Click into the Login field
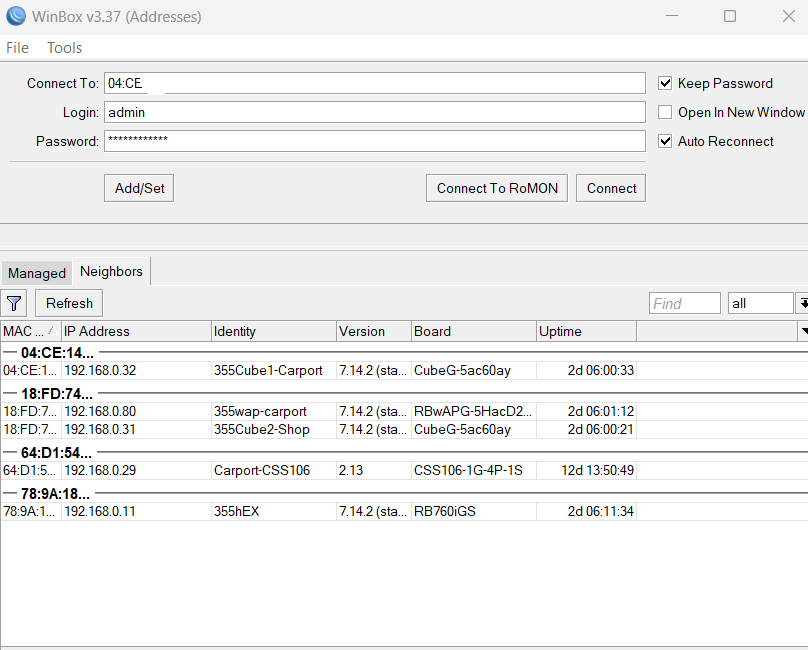Image resolution: width=808 pixels, height=650 pixels. coord(375,112)
